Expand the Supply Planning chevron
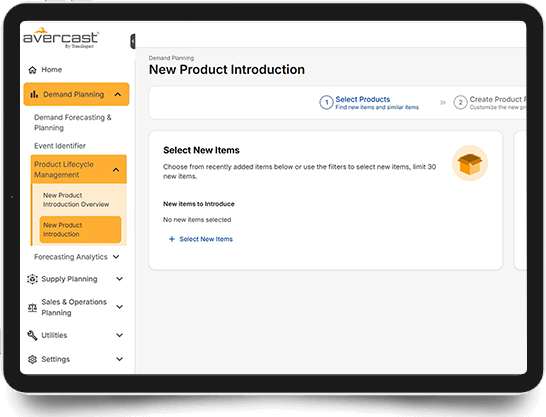This screenshot has width=546, height=417. click(x=119, y=279)
